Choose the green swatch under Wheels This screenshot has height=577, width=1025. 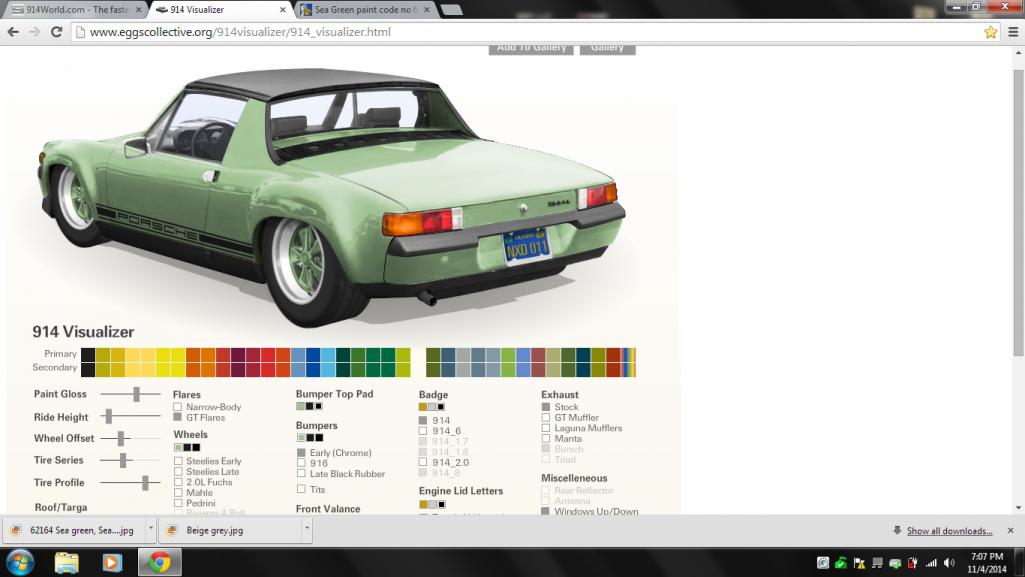coord(178,448)
